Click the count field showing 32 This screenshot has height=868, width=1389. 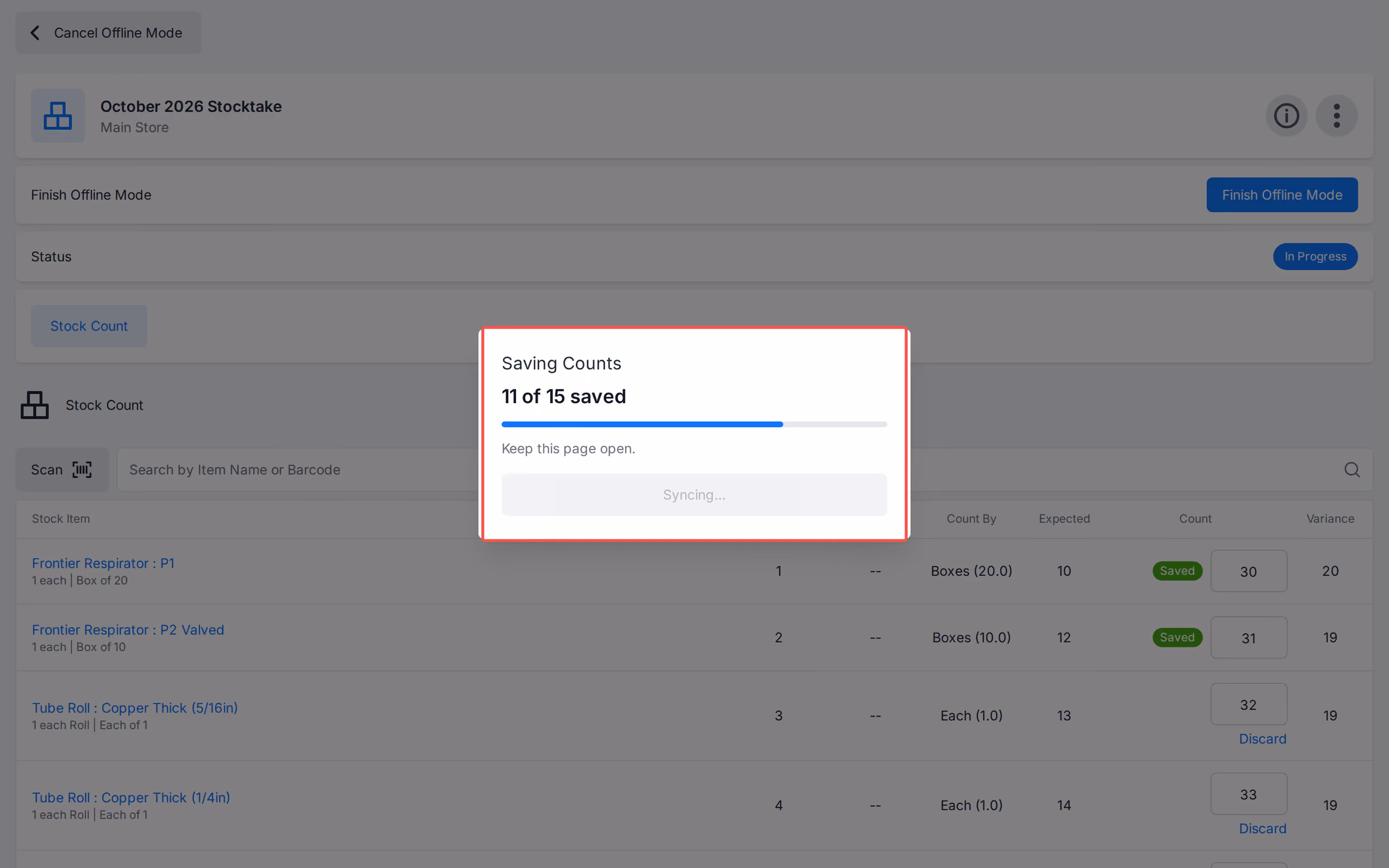(1248, 705)
